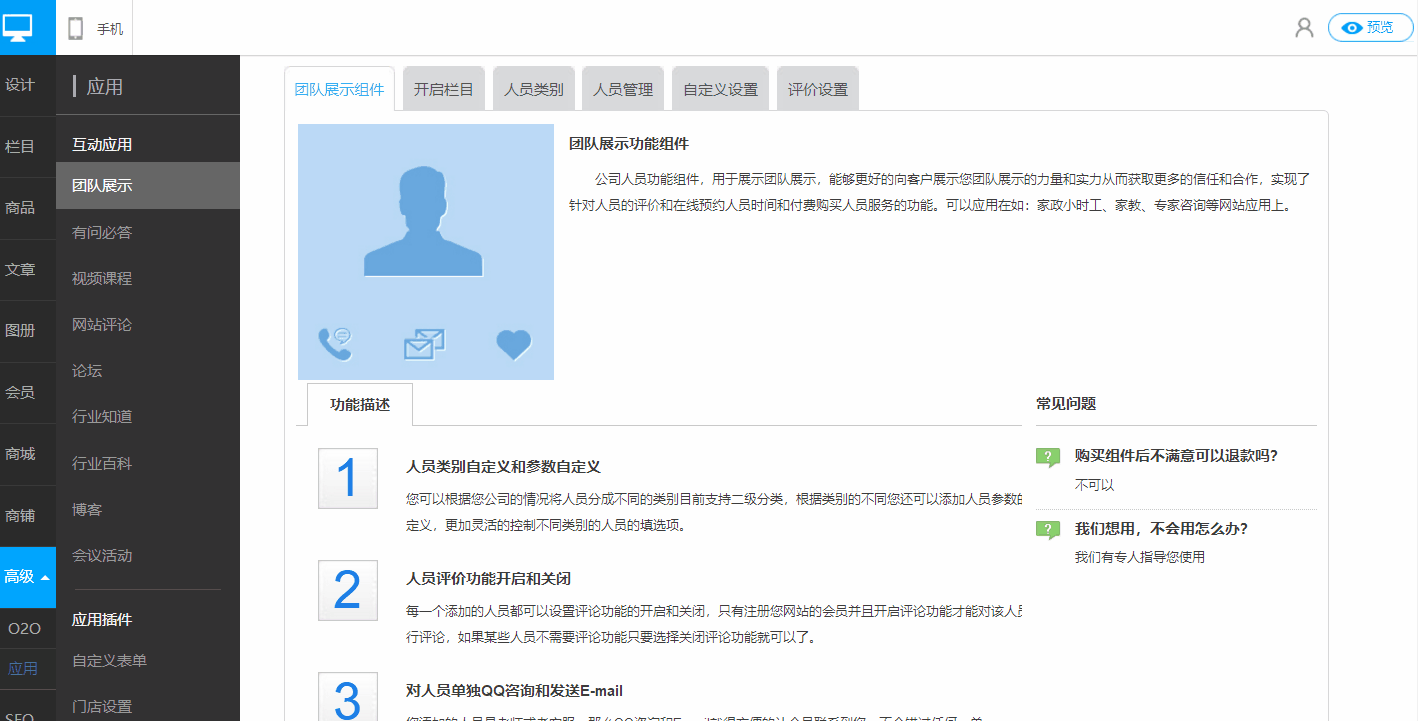The image size is (1418, 721).
Task: Open the 评价设置 tab
Action: pyautogui.click(x=817, y=89)
